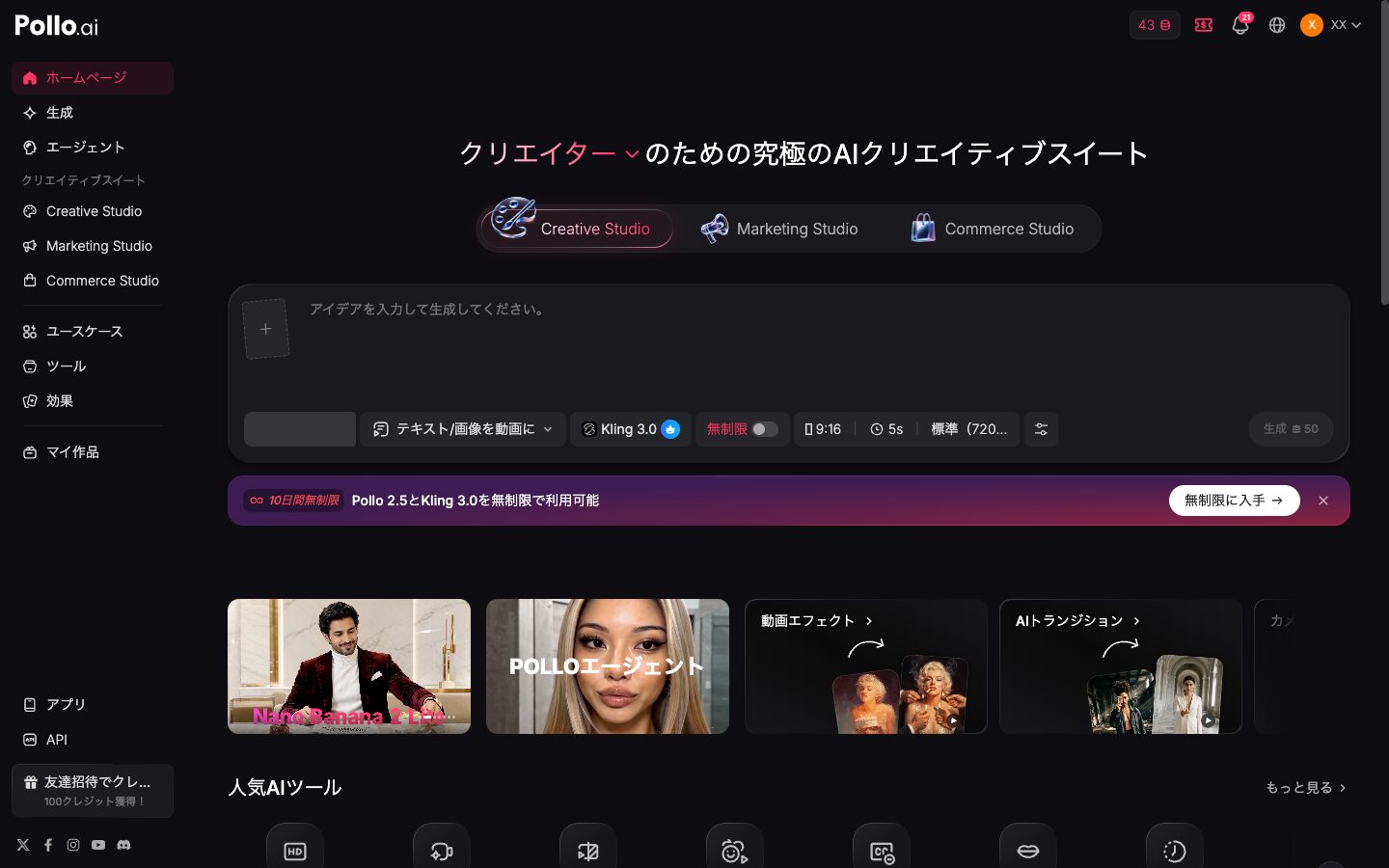Open the アプリ sidebar link
Image resolution: width=1389 pixels, height=868 pixels.
click(x=93, y=705)
